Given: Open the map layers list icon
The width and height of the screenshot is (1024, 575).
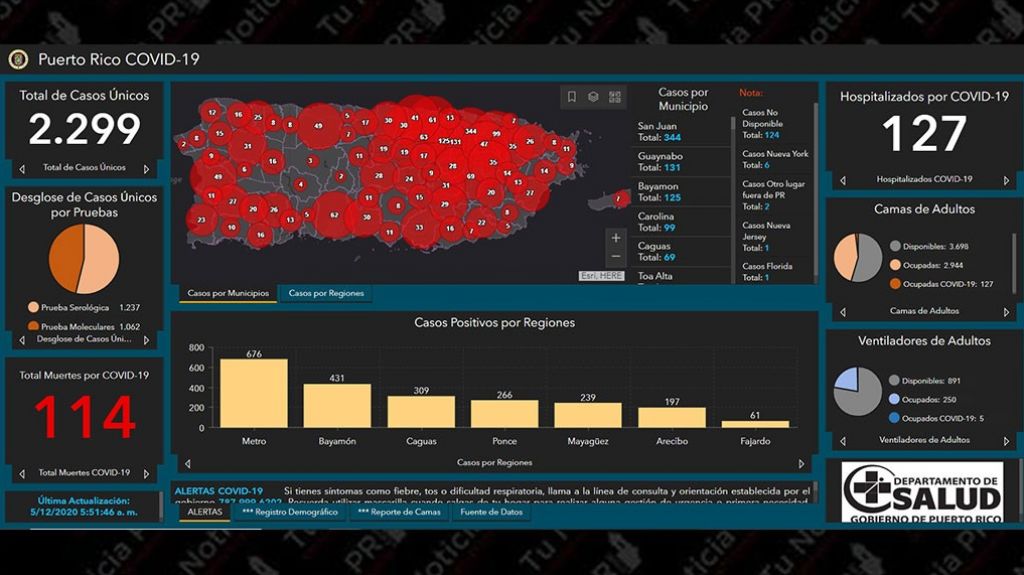Looking at the screenshot, I should pos(593,97).
